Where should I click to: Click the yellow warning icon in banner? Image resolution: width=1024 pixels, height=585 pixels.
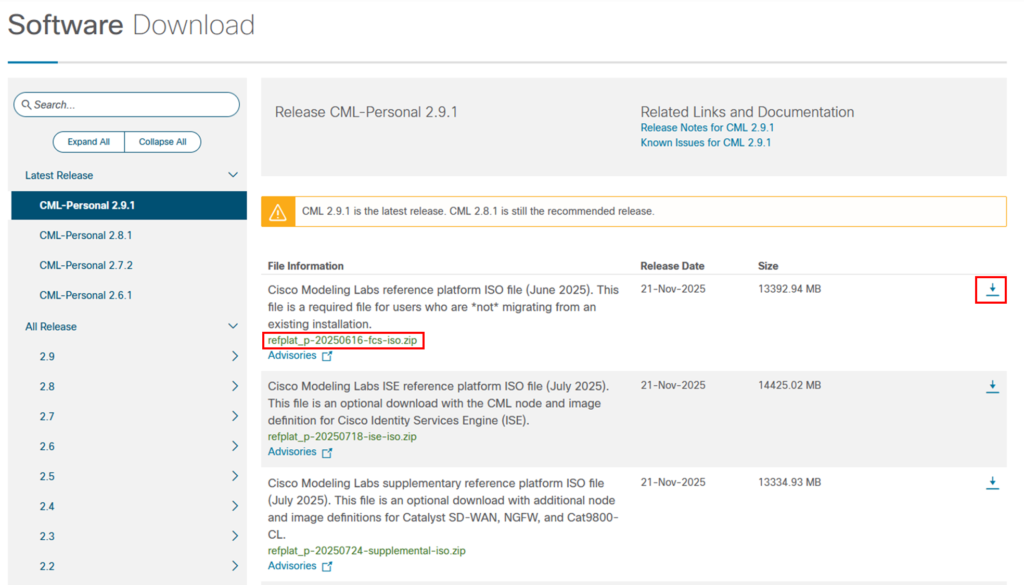click(277, 212)
